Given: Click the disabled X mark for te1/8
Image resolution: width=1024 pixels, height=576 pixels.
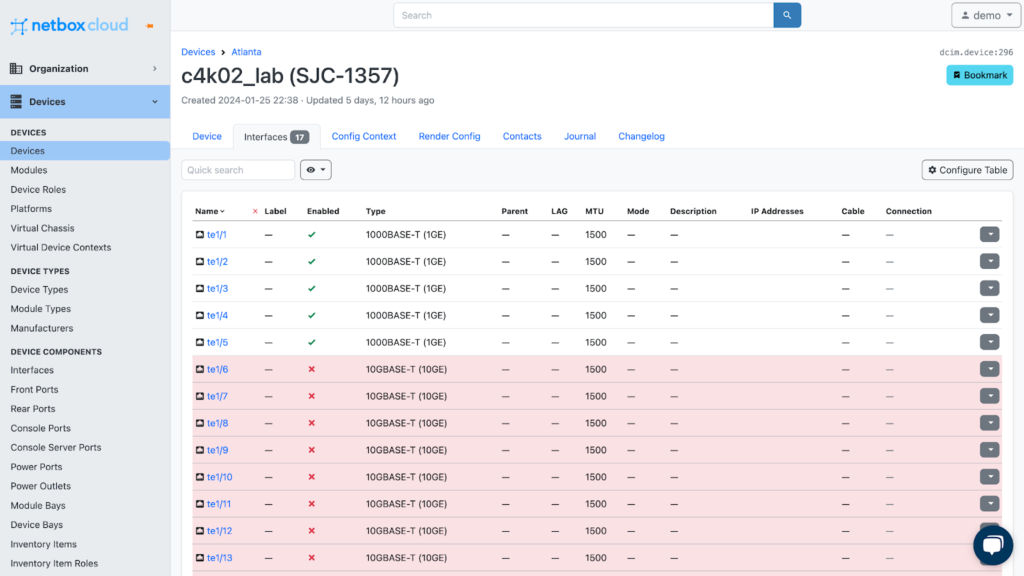Looking at the screenshot, I should [x=312, y=424].
